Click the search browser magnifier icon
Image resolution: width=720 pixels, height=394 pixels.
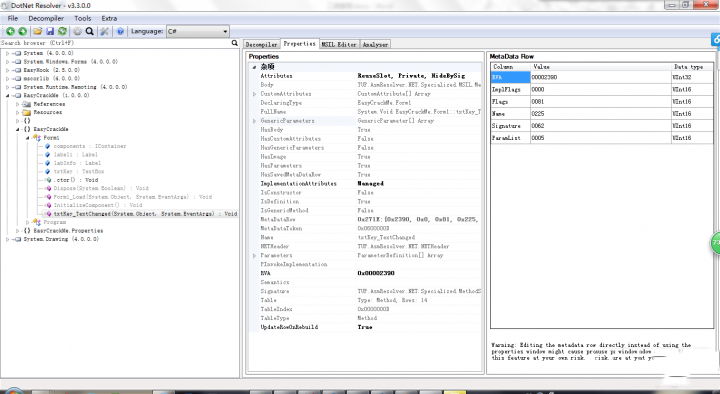point(235,43)
